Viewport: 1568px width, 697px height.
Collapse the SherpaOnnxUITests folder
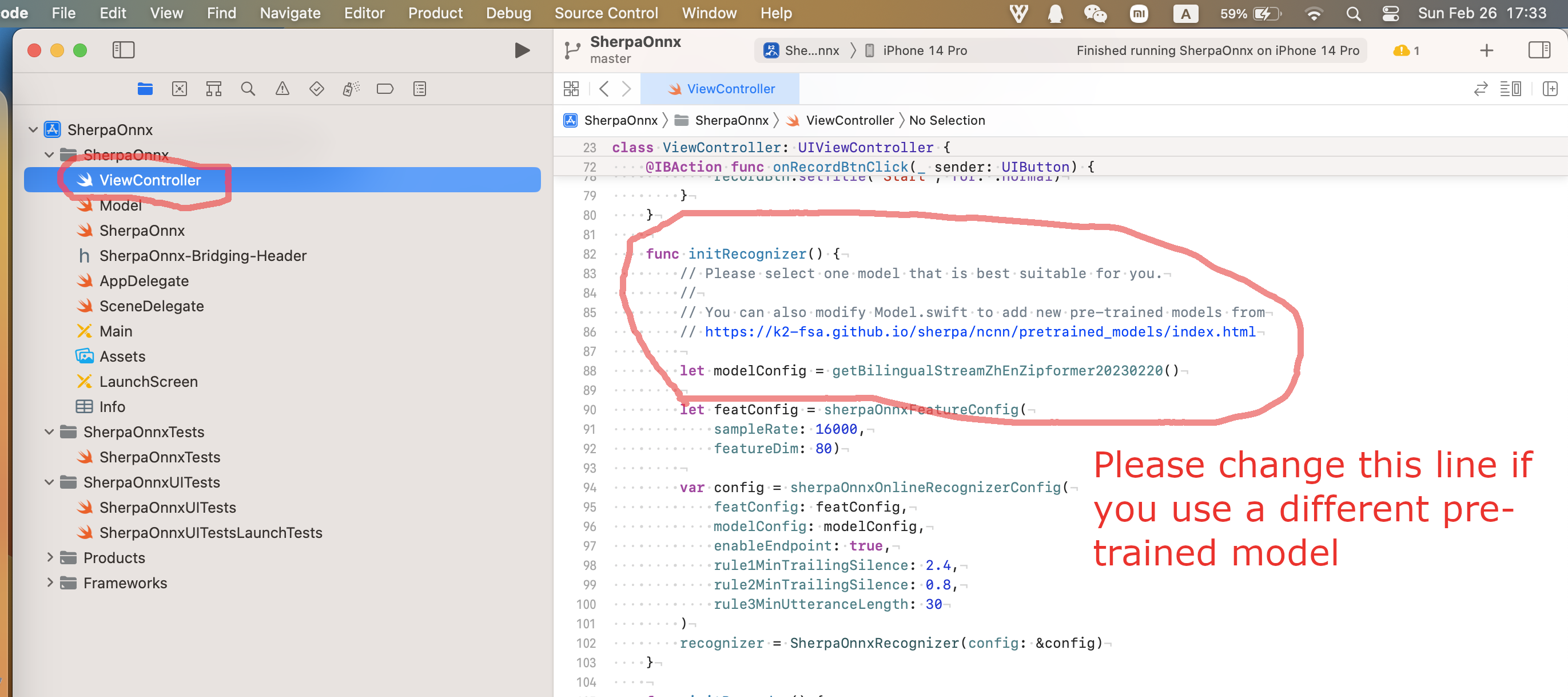click(x=49, y=482)
